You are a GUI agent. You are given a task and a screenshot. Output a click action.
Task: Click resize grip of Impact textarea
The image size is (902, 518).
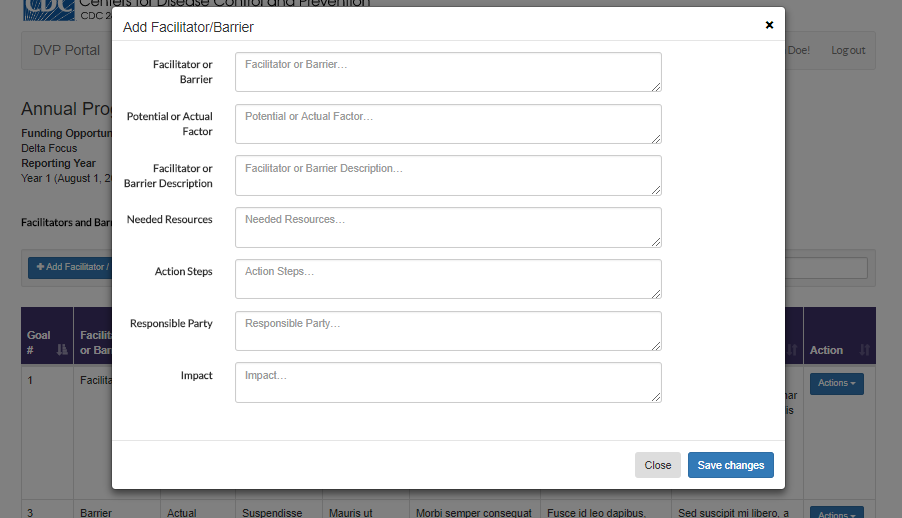coord(656,397)
